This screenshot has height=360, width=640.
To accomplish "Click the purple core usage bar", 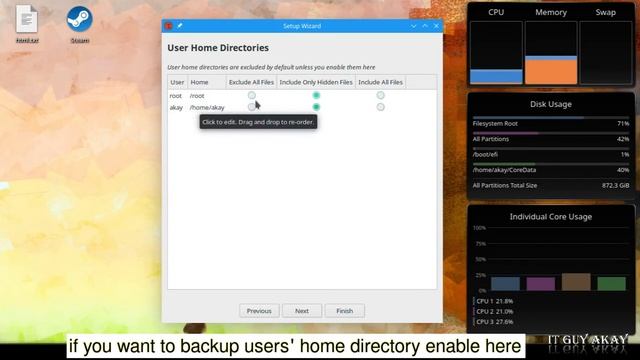I will (x=541, y=284).
